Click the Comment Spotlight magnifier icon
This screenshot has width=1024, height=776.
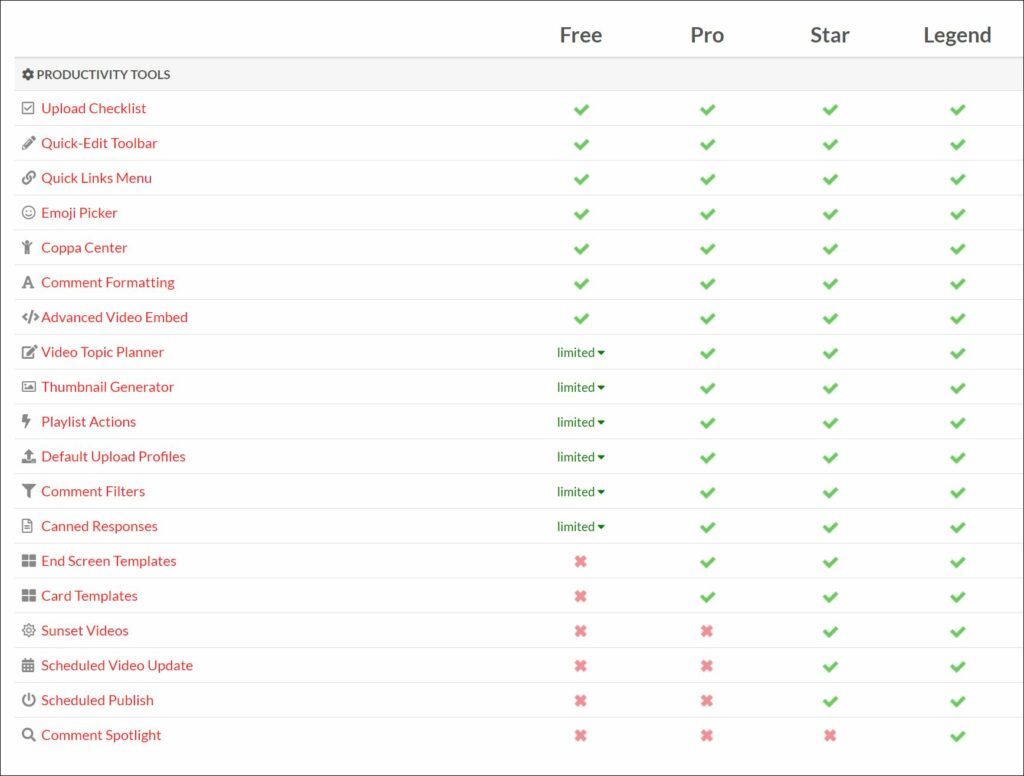coord(28,734)
